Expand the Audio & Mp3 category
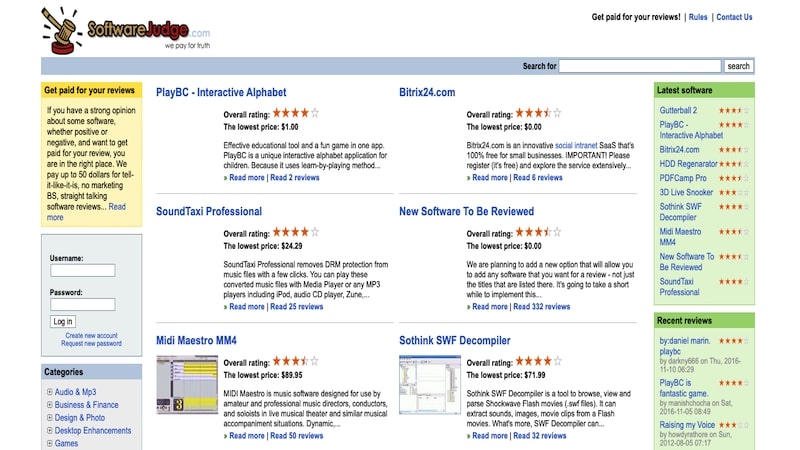 point(49,392)
